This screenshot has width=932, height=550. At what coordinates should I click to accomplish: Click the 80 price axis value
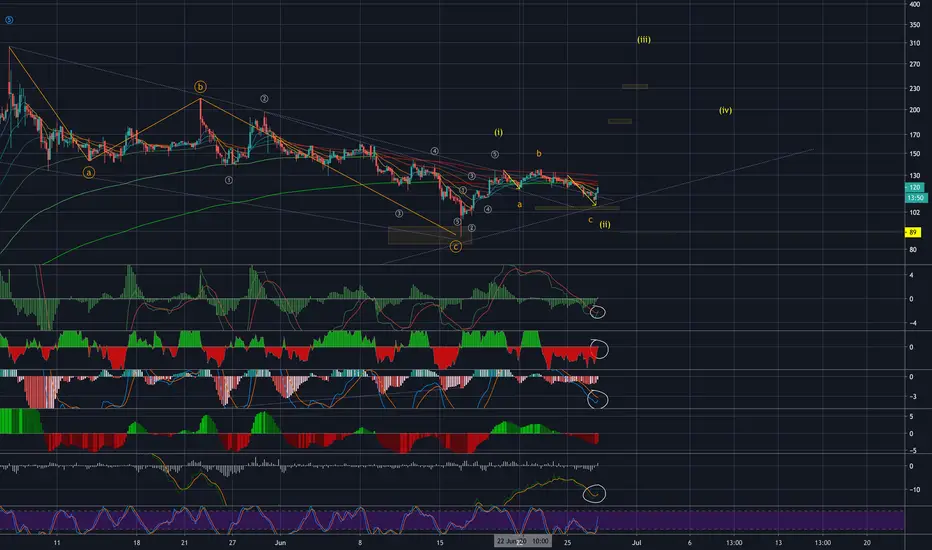[912, 250]
